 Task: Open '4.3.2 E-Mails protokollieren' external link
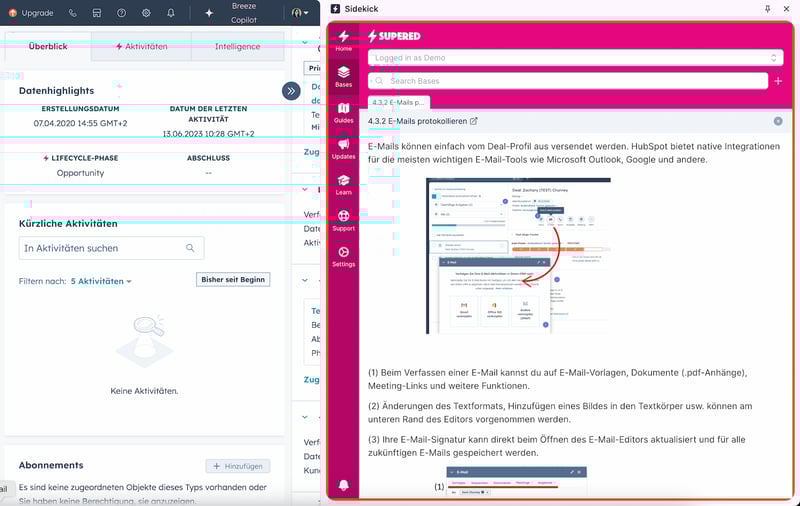(x=474, y=121)
